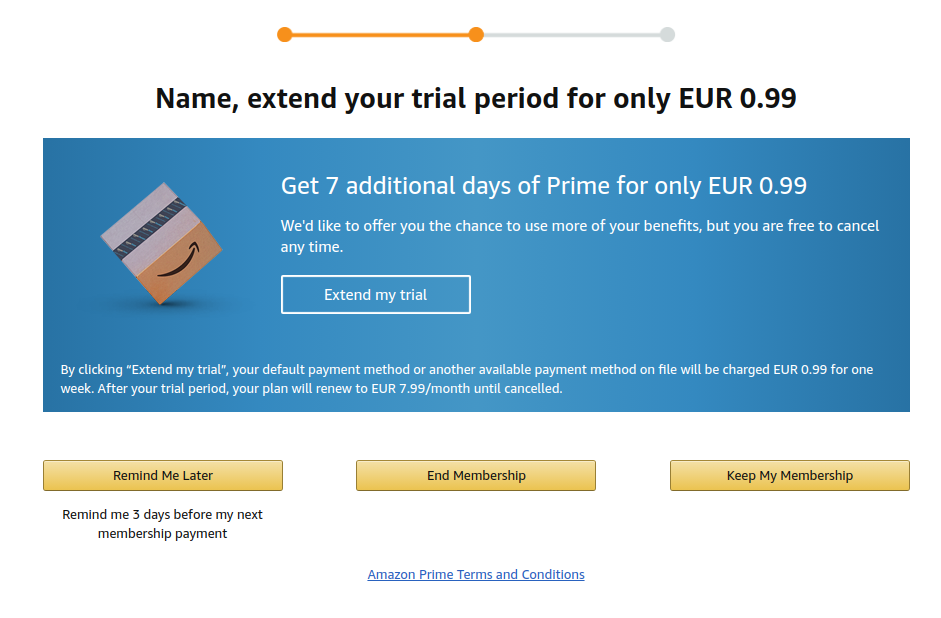Open Amazon Prime Terms and Conditions link
The image size is (941, 618).
(x=476, y=574)
